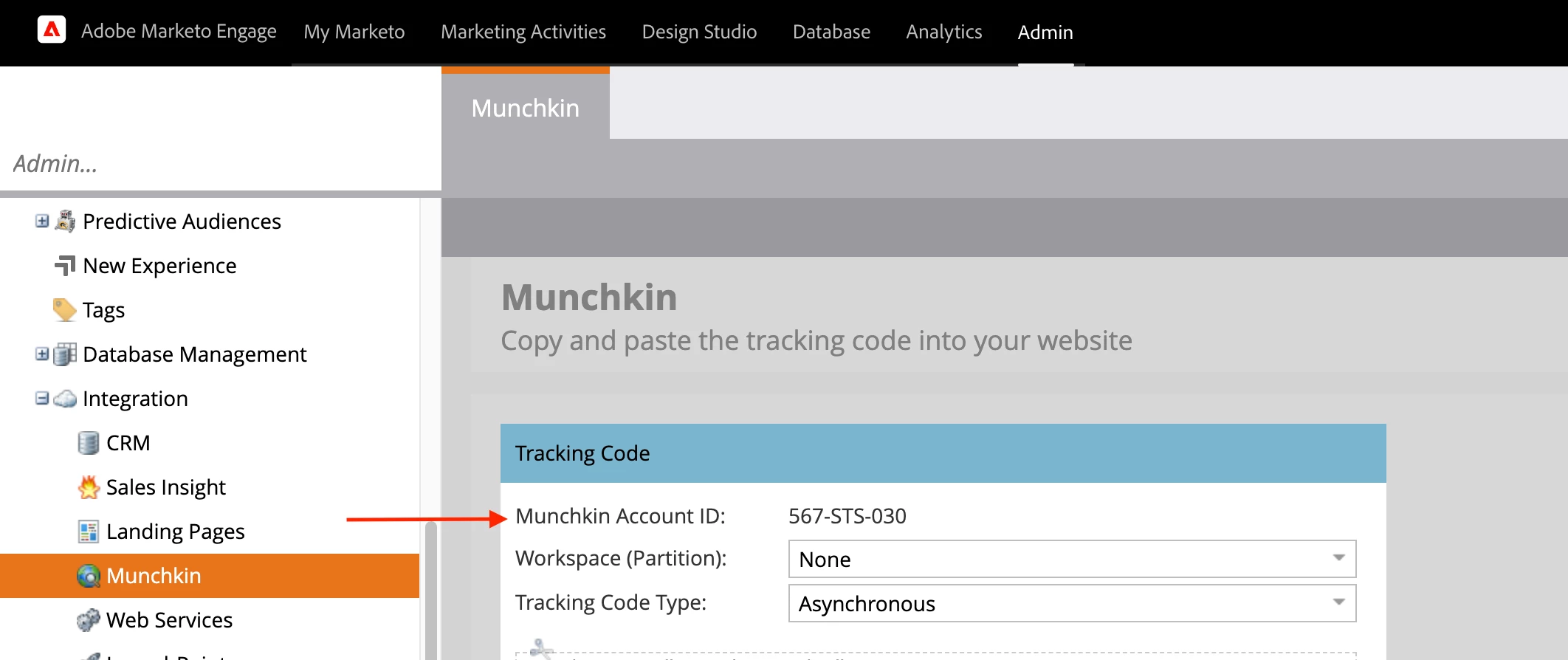Switch to the Database section
Screen dimensions: 1568x660
coord(831,32)
